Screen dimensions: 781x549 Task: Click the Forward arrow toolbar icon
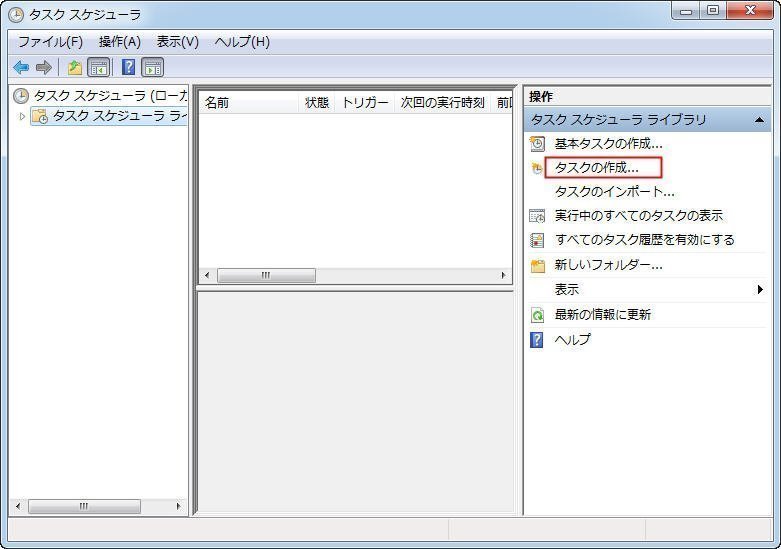coord(44,67)
